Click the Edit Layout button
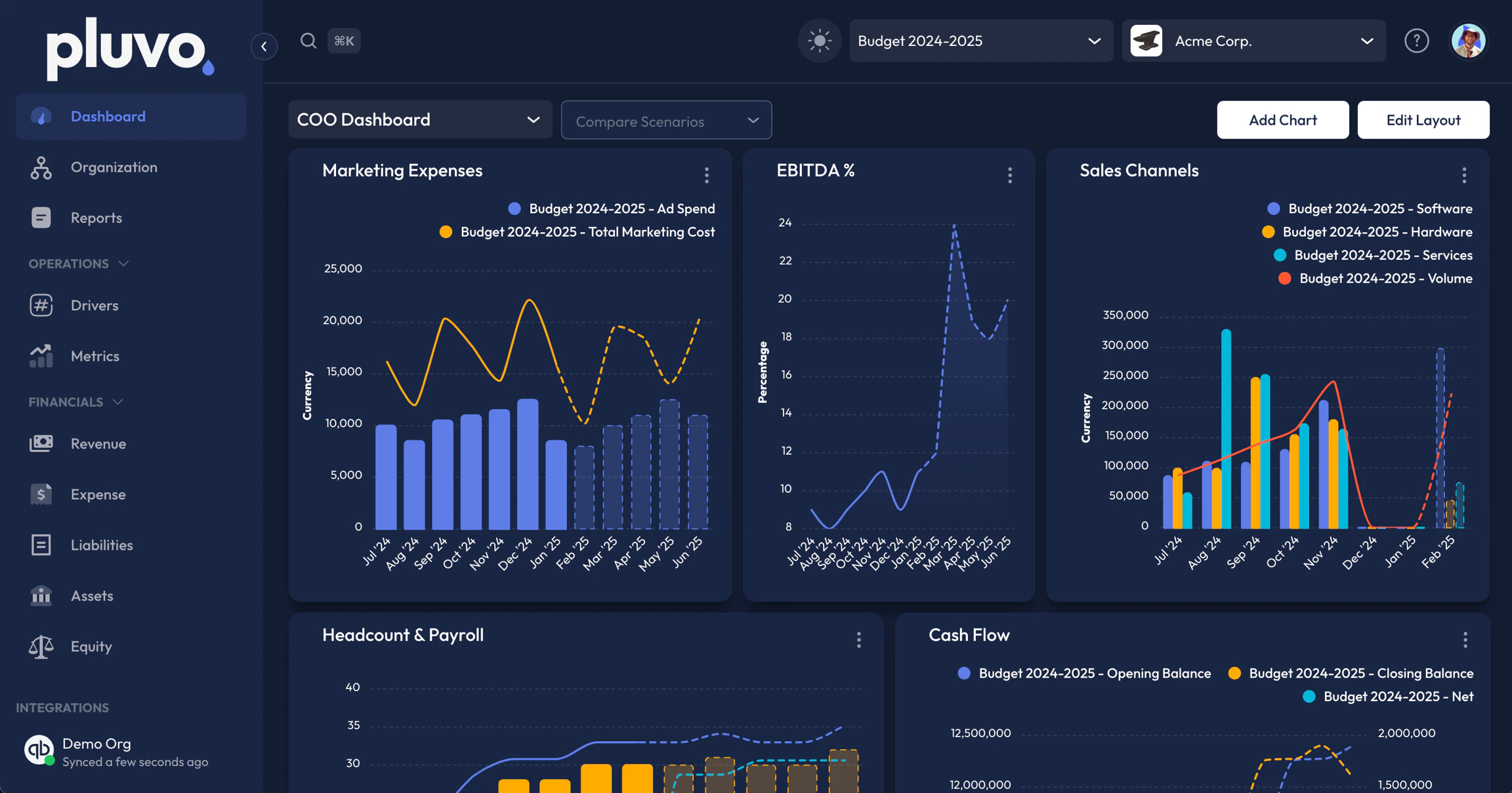 click(1423, 120)
